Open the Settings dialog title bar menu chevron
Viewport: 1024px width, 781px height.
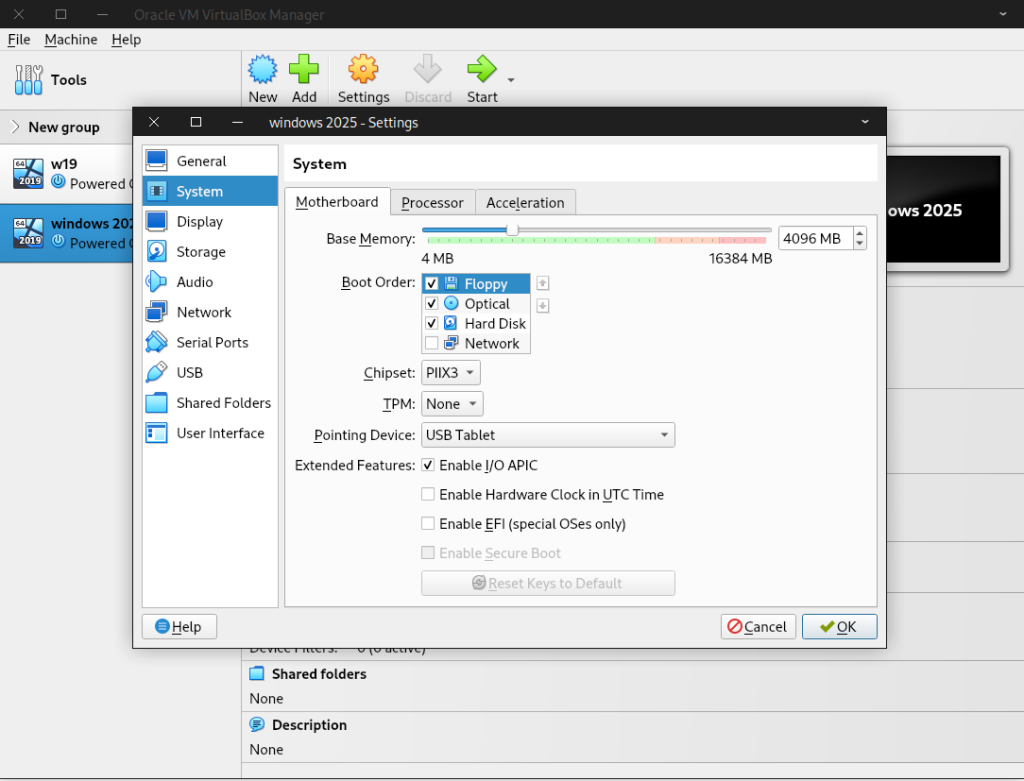pyautogui.click(x=865, y=122)
